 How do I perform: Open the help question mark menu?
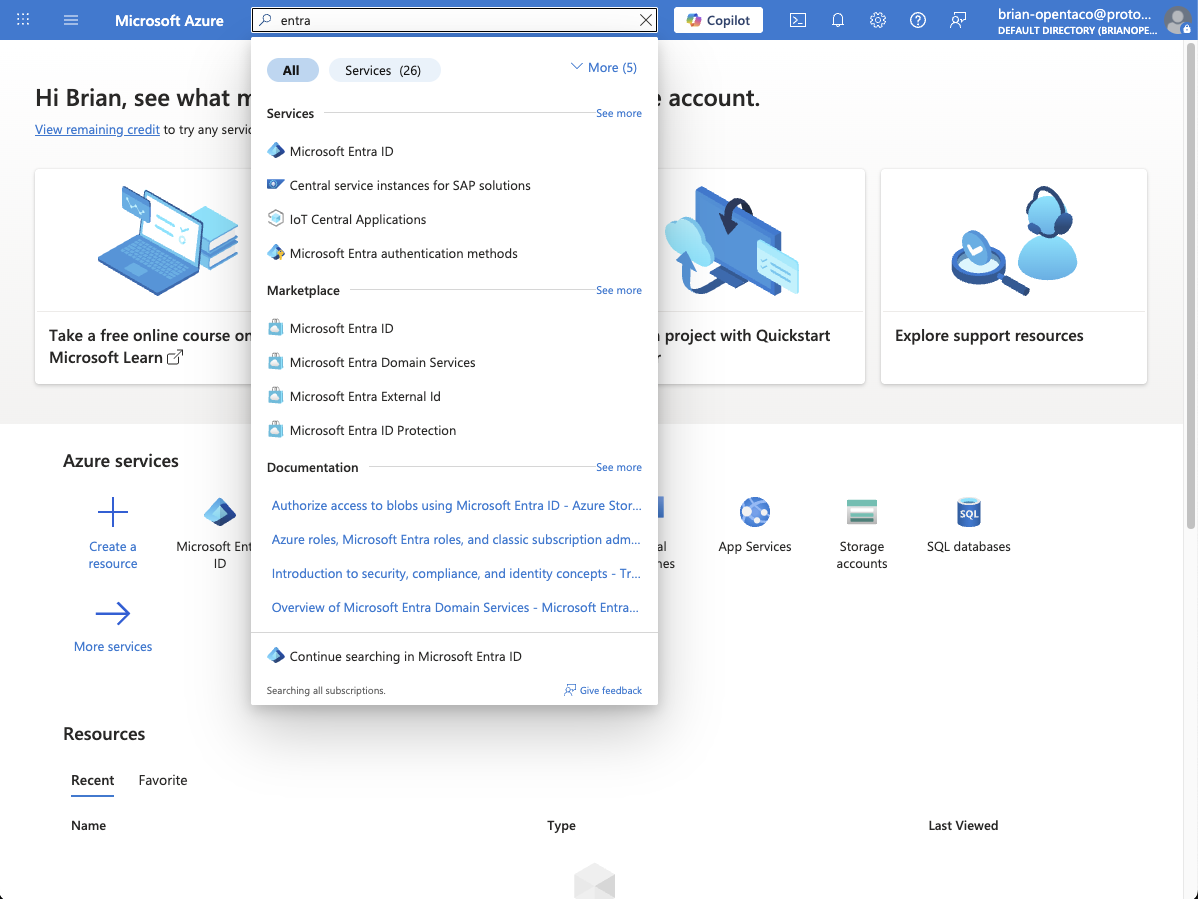click(918, 21)
